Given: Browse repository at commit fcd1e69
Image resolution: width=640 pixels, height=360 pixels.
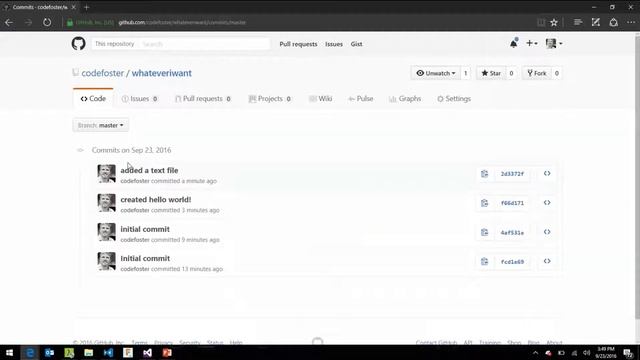Looking at the screenshot, I should [x=547, y=262].
